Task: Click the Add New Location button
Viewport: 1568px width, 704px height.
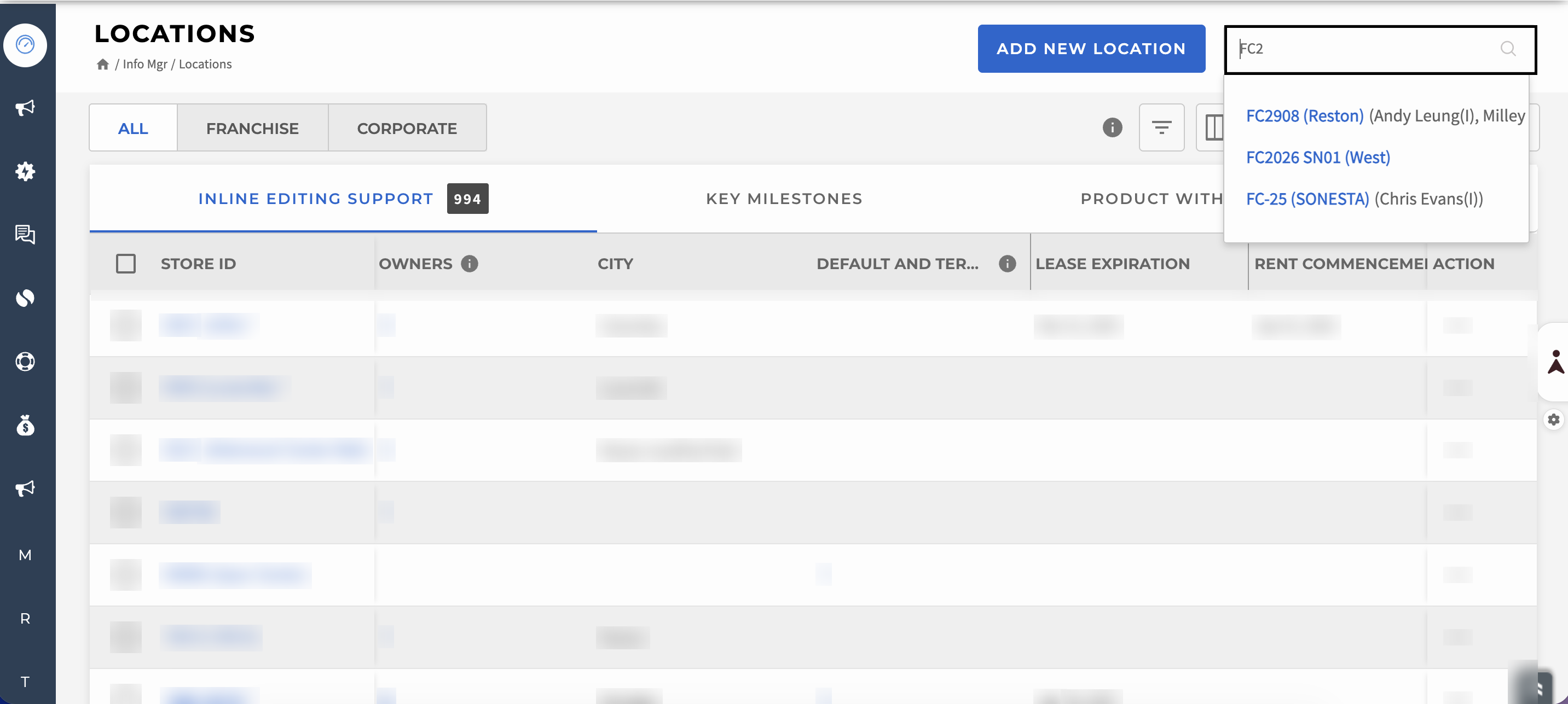Action: click(x=1091, y=49)
